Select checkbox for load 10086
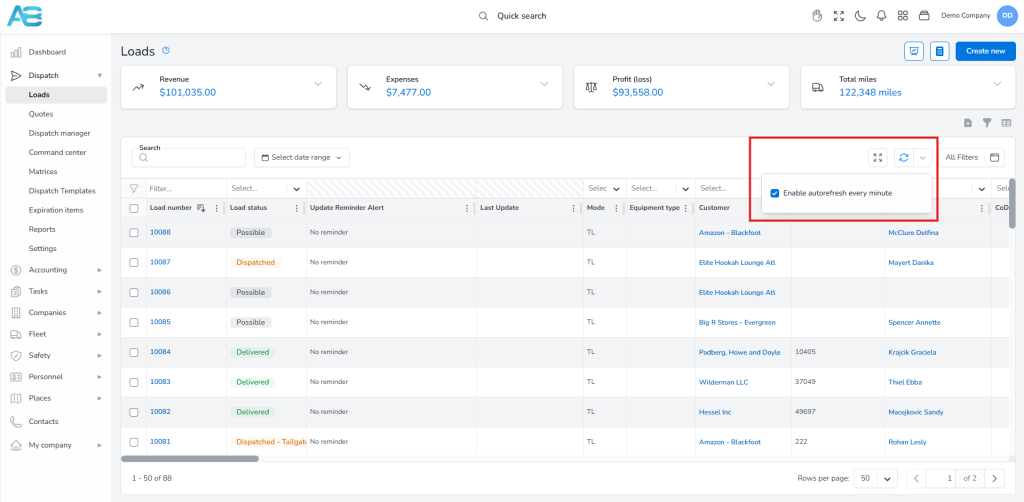Screen dimensions: 1024x502 click(x=134, y=292)
